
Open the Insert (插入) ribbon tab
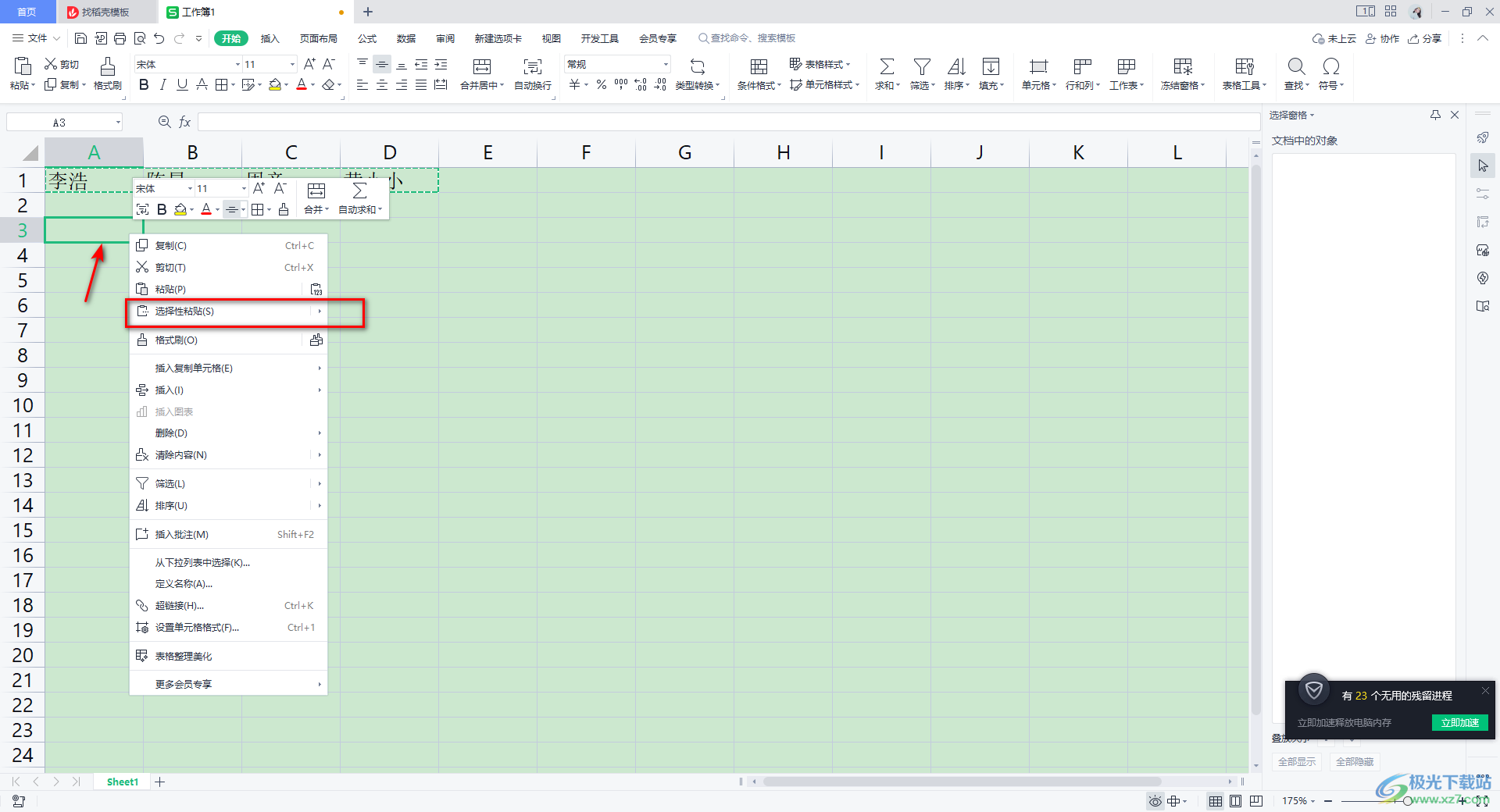click(270, 38)
